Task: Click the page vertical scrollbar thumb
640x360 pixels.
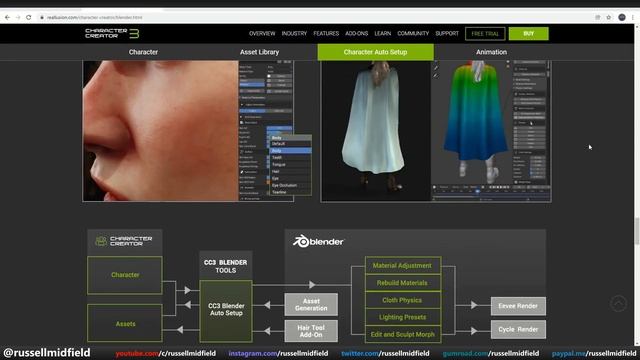Action: [637, 231]
